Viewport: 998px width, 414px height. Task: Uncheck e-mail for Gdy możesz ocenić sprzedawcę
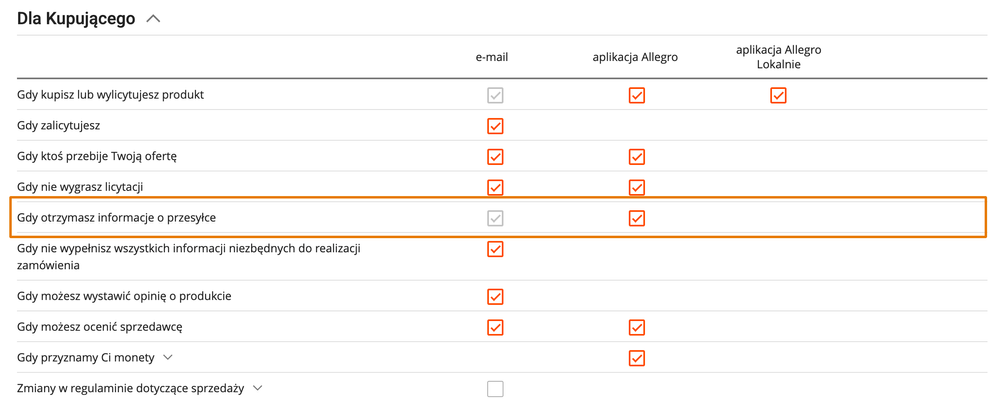495,327
